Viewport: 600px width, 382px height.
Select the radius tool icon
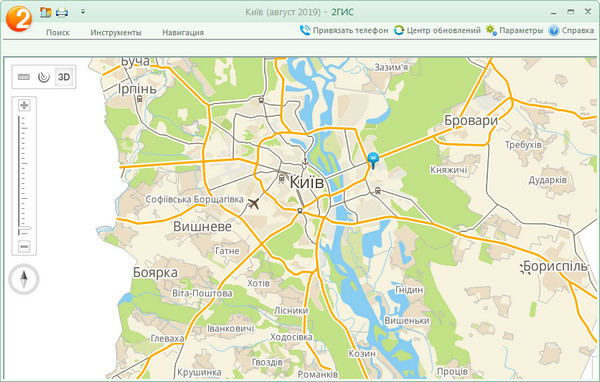pos(44,77)
